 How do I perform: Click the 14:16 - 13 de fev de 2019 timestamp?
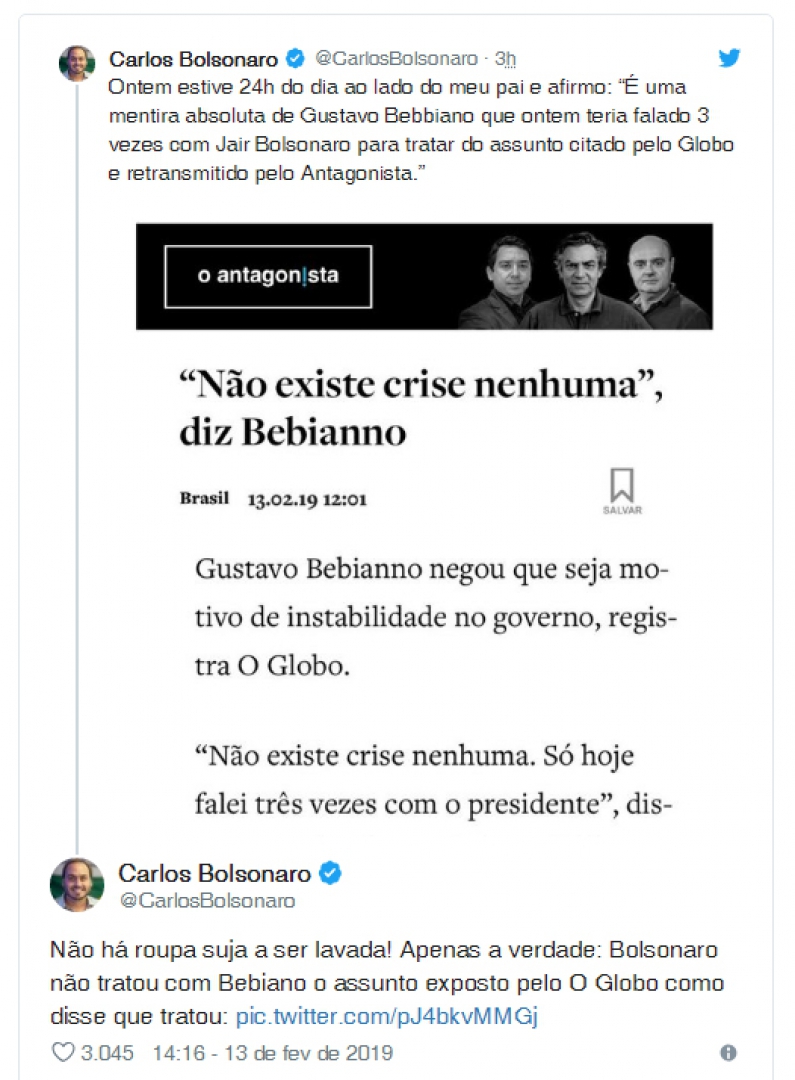pos(272,1052)
